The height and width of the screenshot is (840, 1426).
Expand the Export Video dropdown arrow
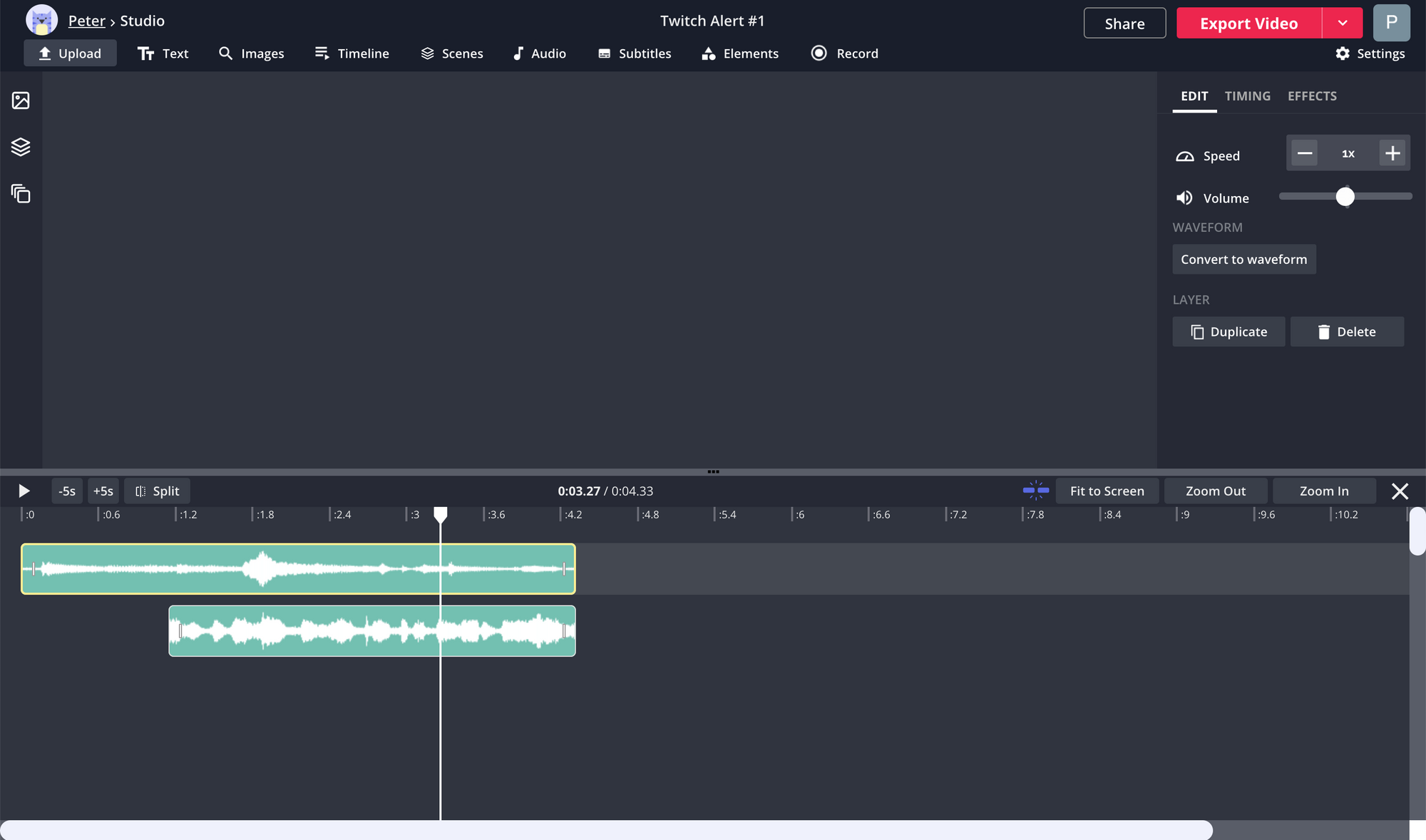[x=1343, y=24]
